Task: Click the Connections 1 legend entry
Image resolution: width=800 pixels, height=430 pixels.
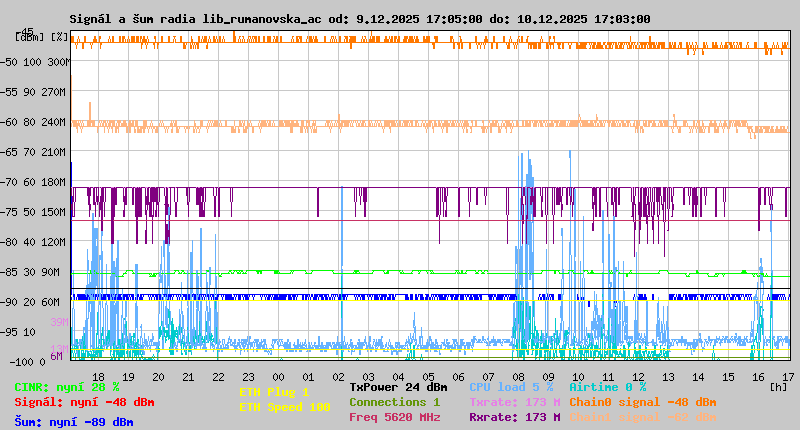Action: [394, 402]
